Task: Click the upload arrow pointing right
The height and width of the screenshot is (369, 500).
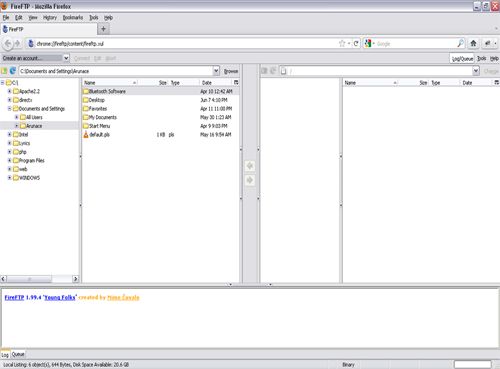Action: [250, 180]
